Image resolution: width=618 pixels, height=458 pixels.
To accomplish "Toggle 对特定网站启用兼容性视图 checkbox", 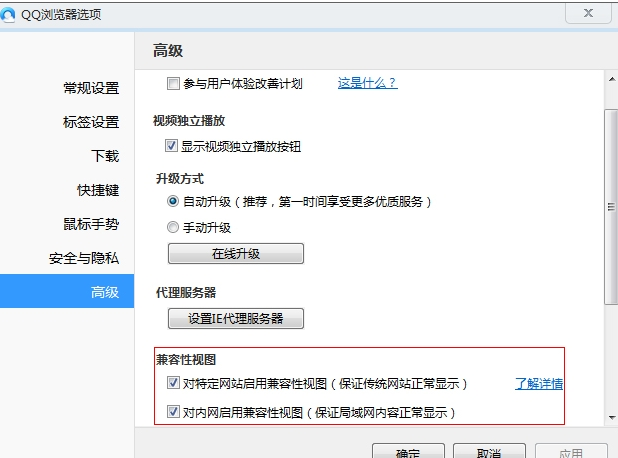I will pyautogui.click(x=173, y=382).
